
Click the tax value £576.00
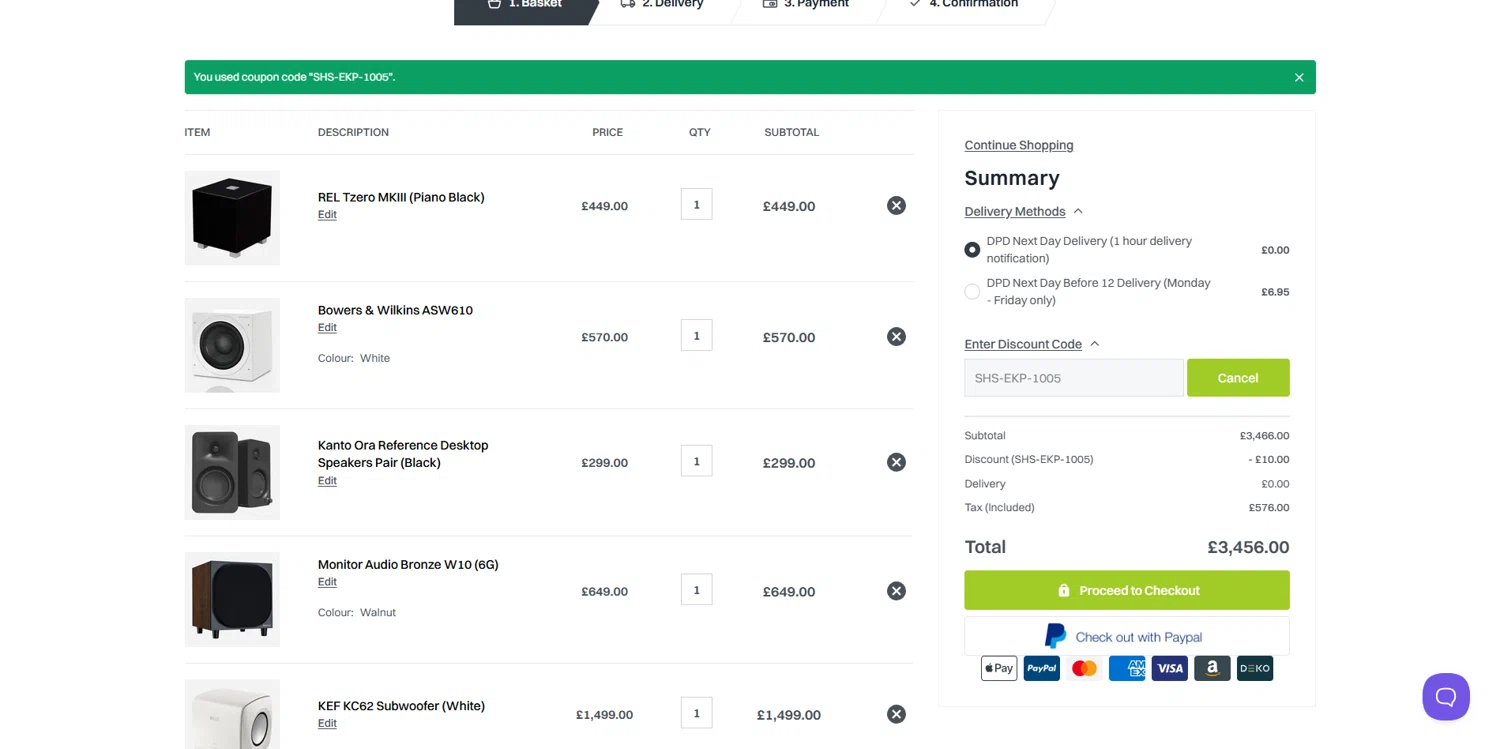pos(1269,508)
